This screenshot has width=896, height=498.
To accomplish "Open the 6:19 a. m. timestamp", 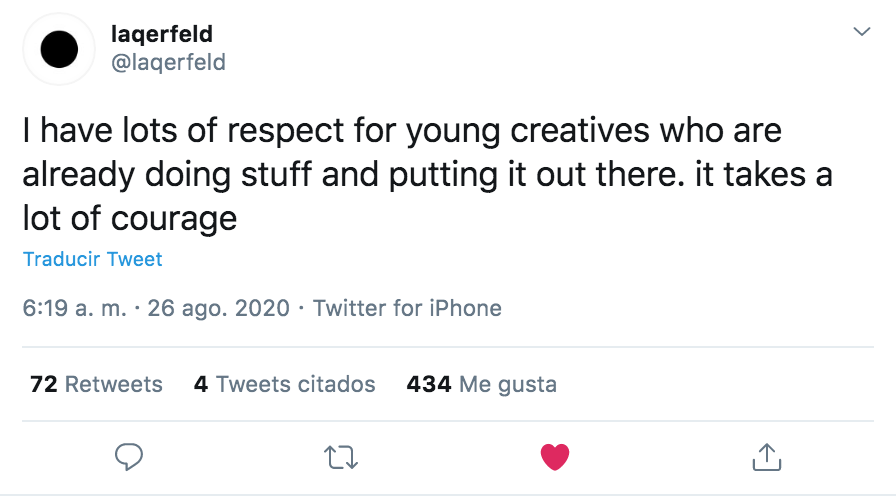I will click(74, 308).
